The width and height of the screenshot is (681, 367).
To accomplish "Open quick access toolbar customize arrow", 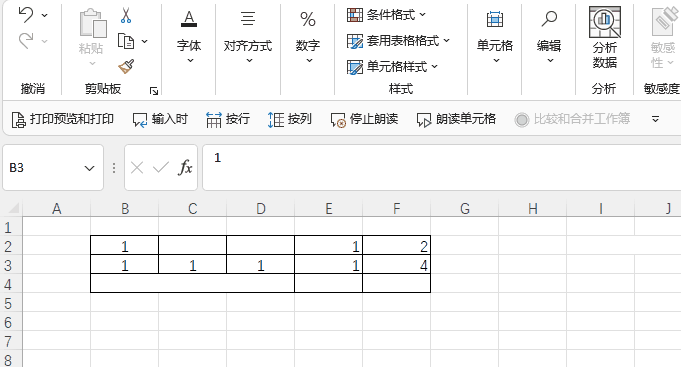I will pyautogui.click(x=655, y=119).
